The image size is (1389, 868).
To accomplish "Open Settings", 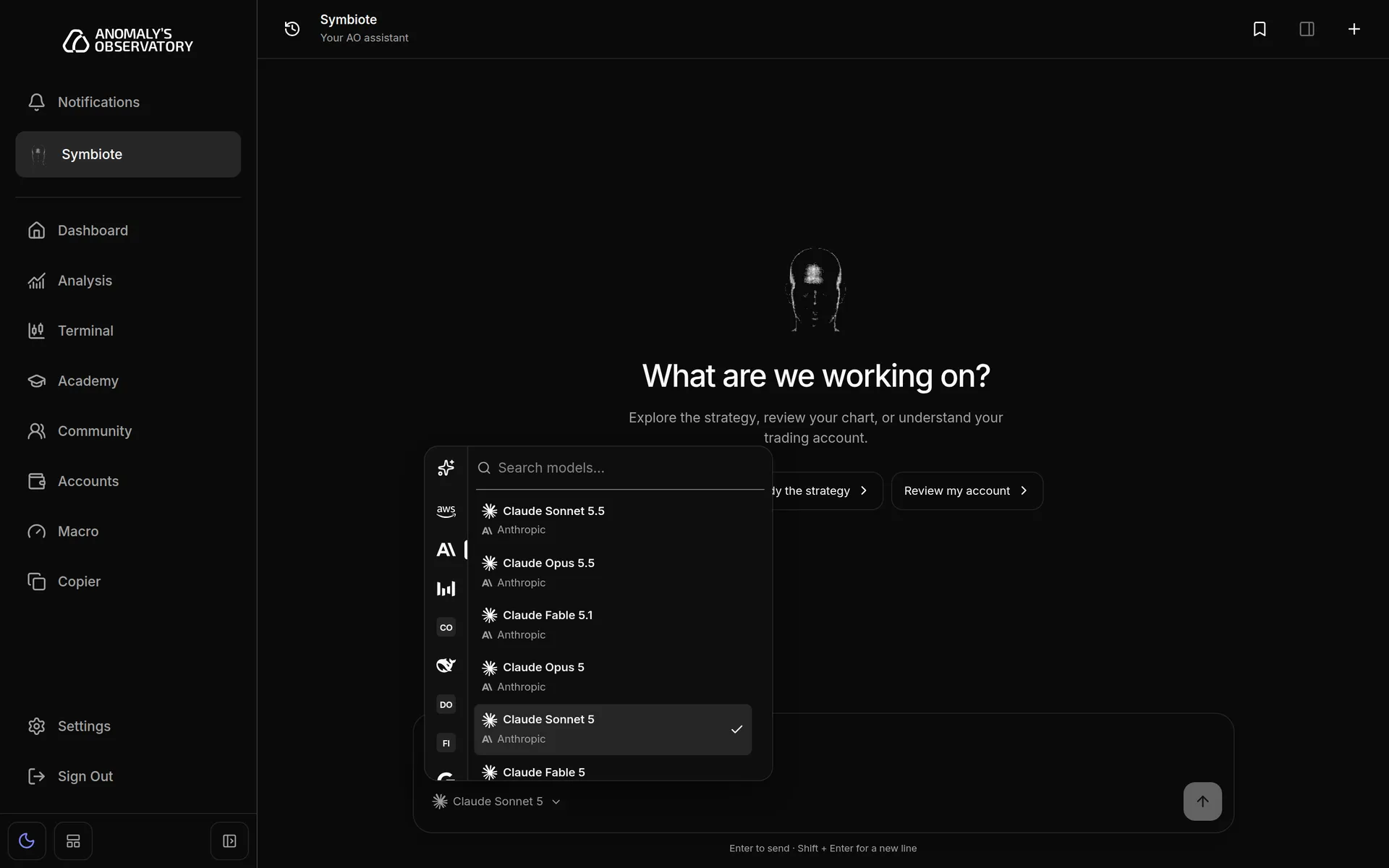I will pos(128,726).
